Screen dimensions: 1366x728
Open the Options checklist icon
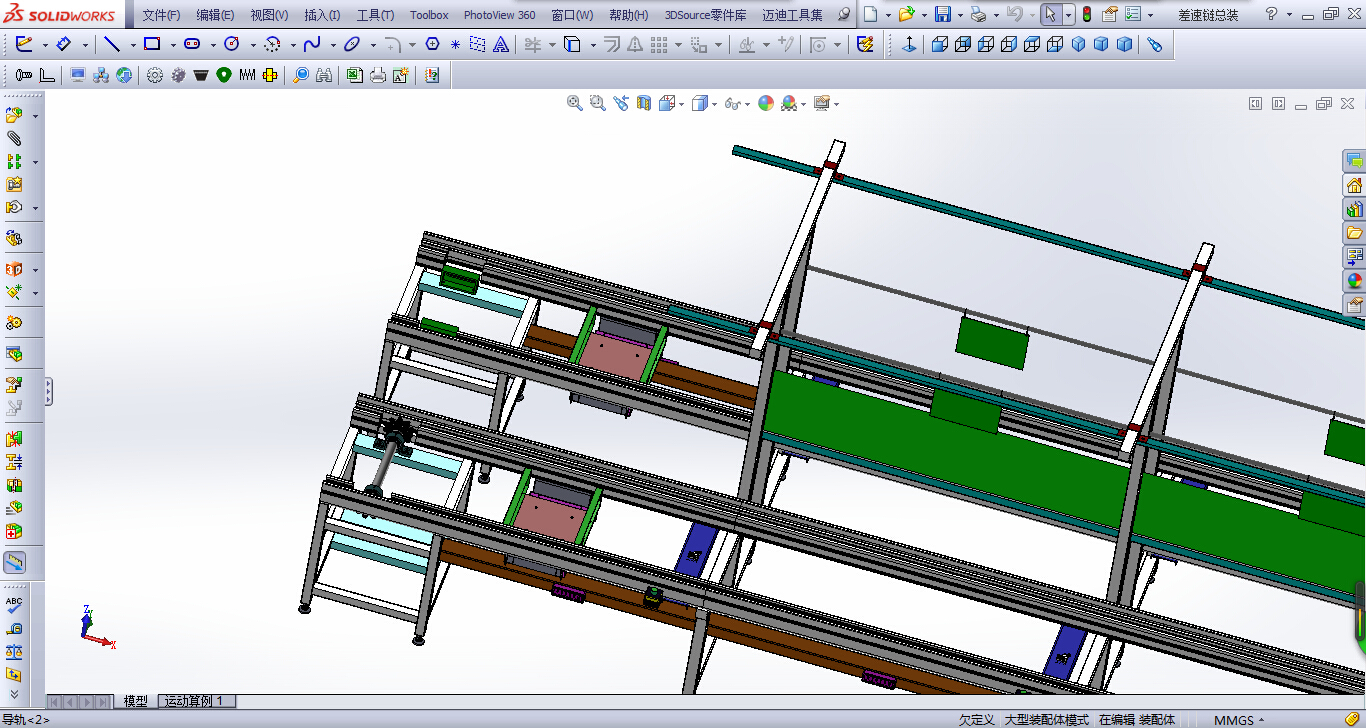point(1132,15)
